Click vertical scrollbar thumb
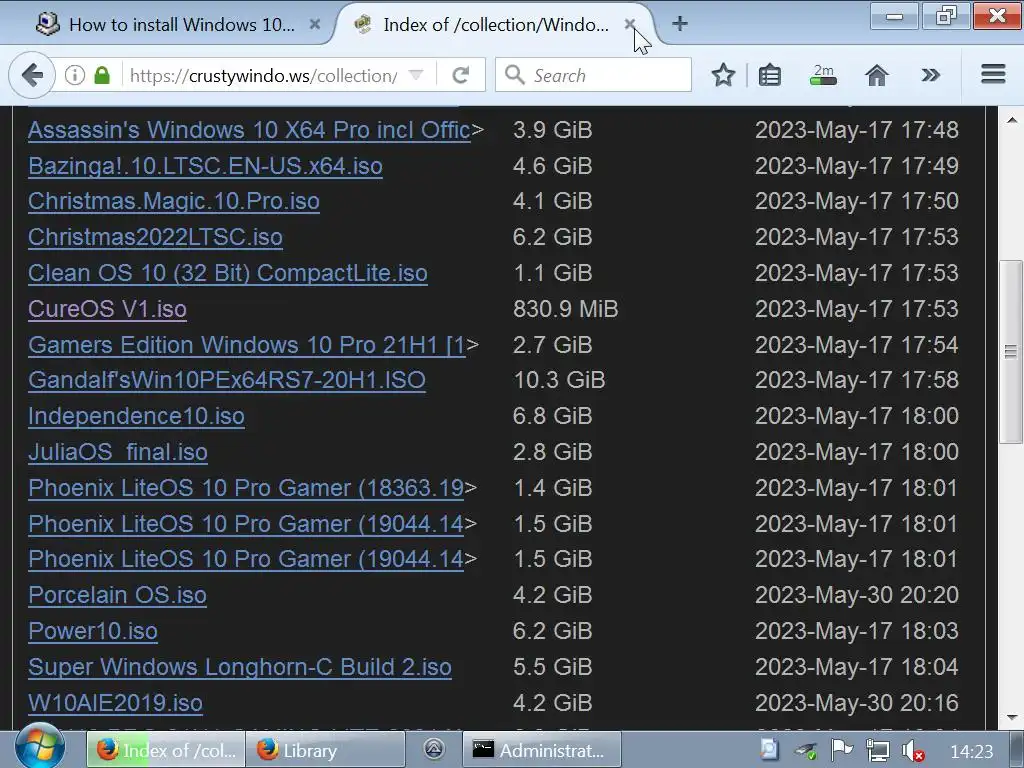The image size is (1024, 768). (x=1011, y=352)
